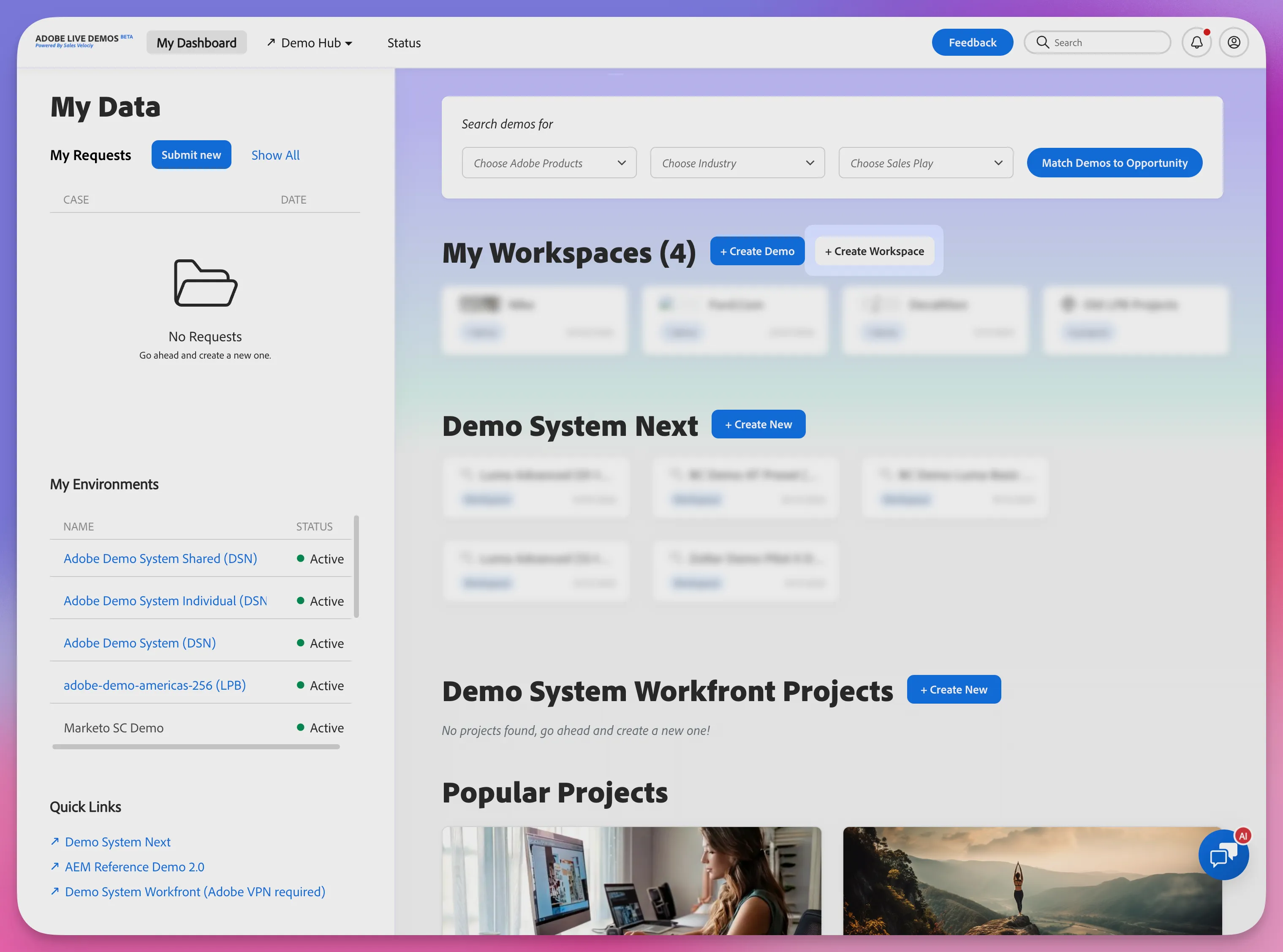Open Adobe Demo System Shared (DSN) environment

click(x=160, y=558)
